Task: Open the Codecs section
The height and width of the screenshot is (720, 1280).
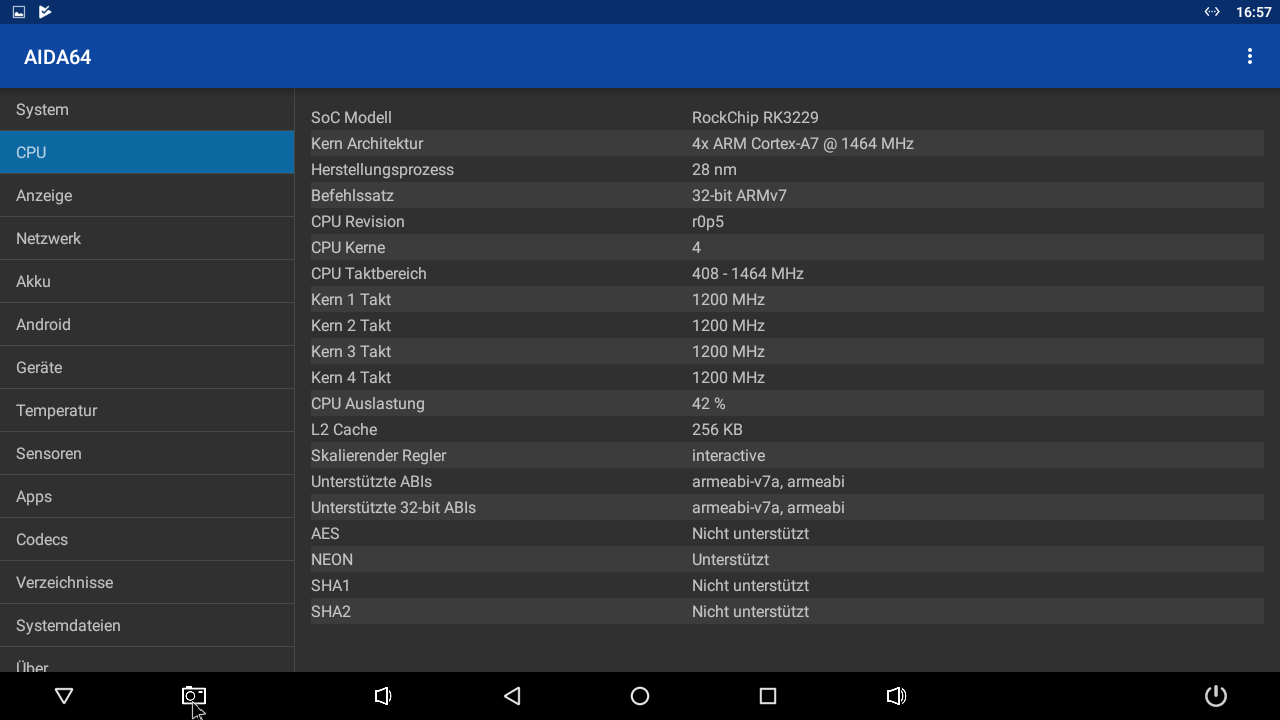Action: tap(147, 540)
